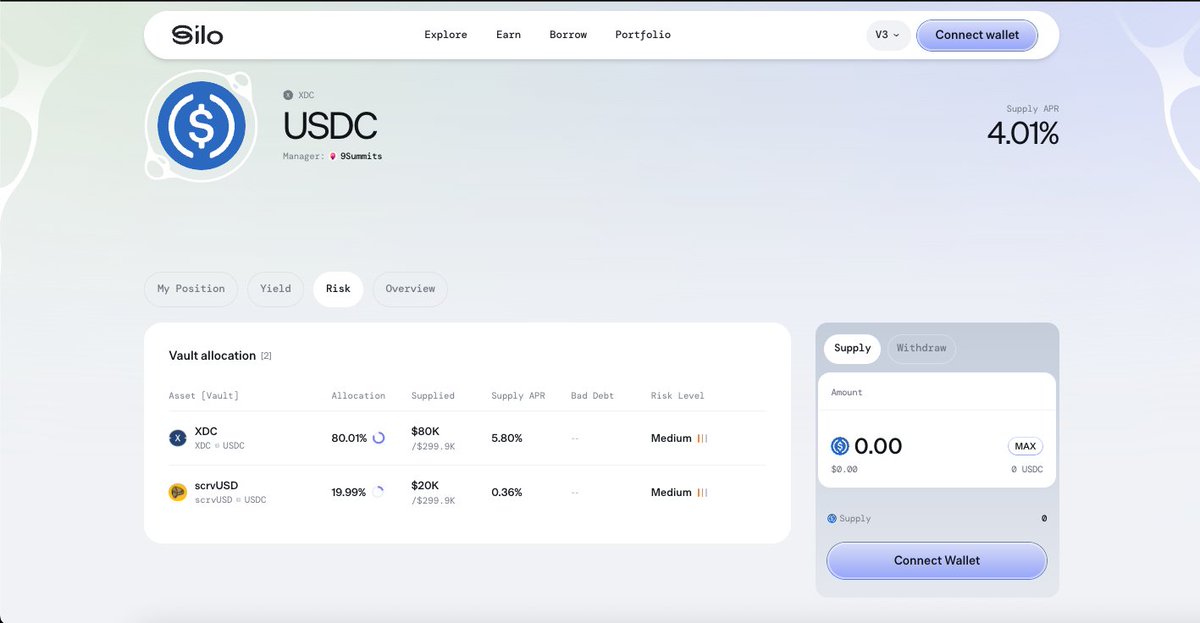Switch to the Yield tab

[276, 289]
